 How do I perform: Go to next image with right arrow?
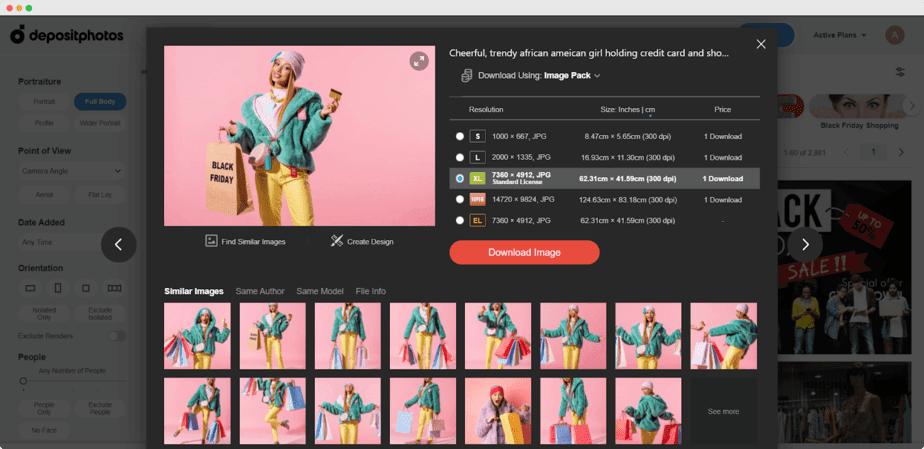[805, 245]
